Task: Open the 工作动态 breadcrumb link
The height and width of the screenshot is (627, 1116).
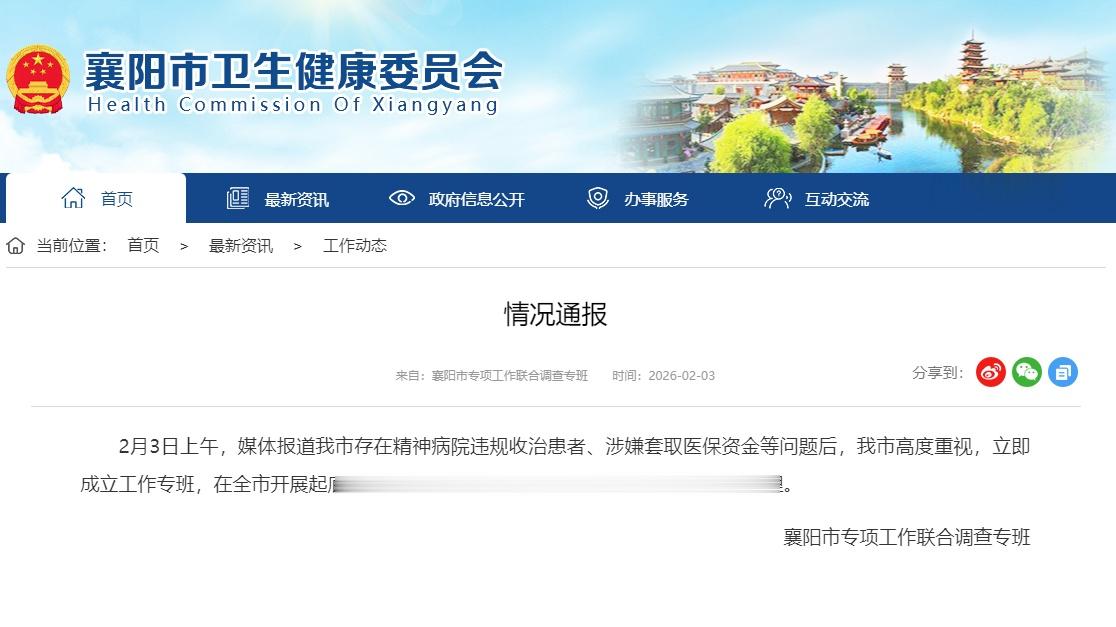Action: point(355,245)
